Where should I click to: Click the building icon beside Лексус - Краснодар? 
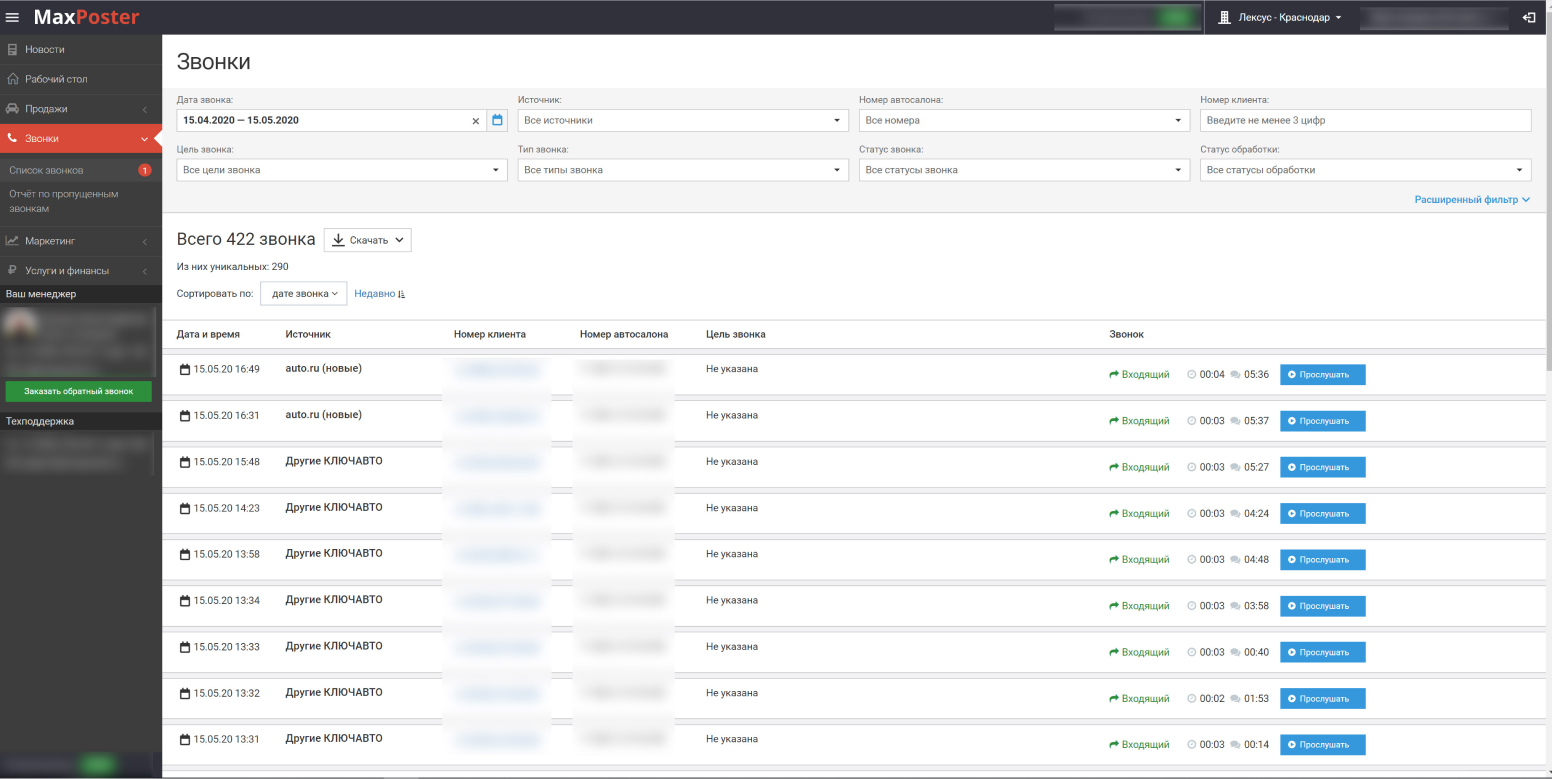click(x=1224, y=17)
